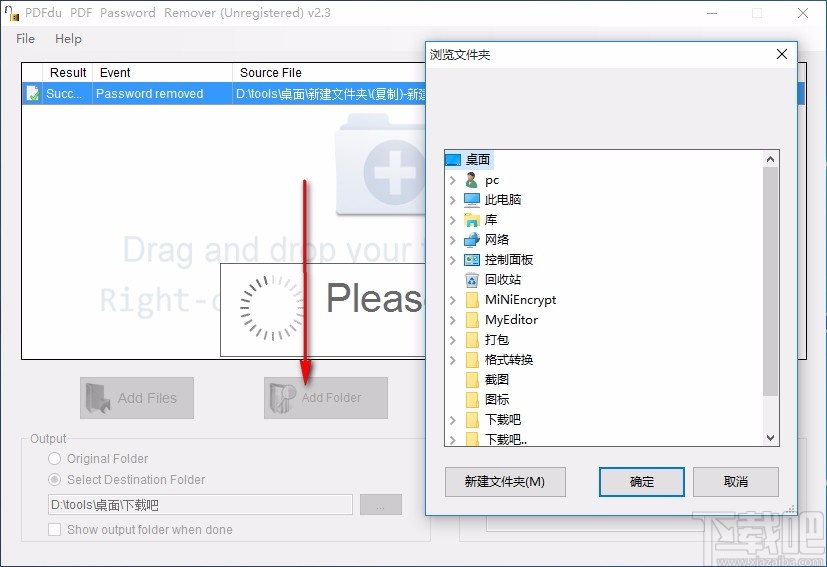Select the Original Folder radio button
The image size is (827, 567).
pos(54,458)
